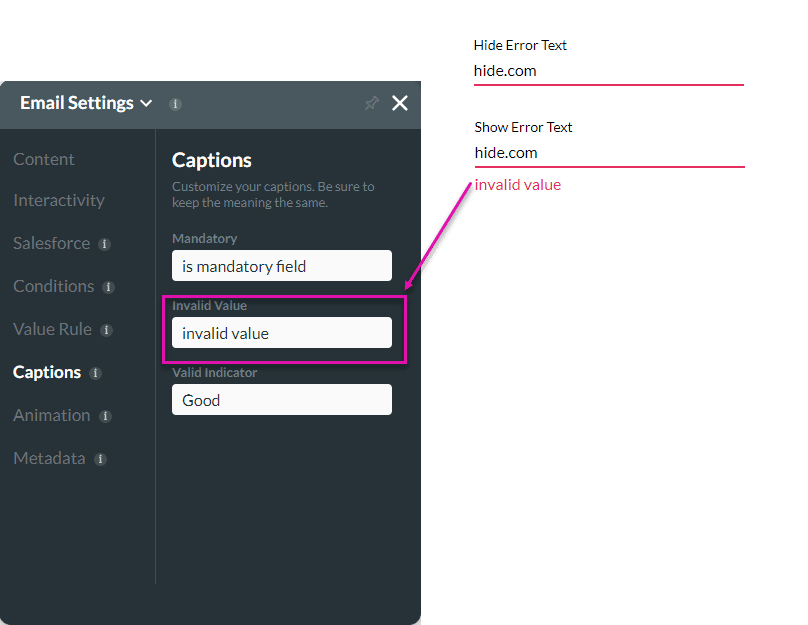Image resolution: width=808 pixels, height=625 pixels.
Task: Edit the Invalid Value caption field
Action: coord(281,333)
